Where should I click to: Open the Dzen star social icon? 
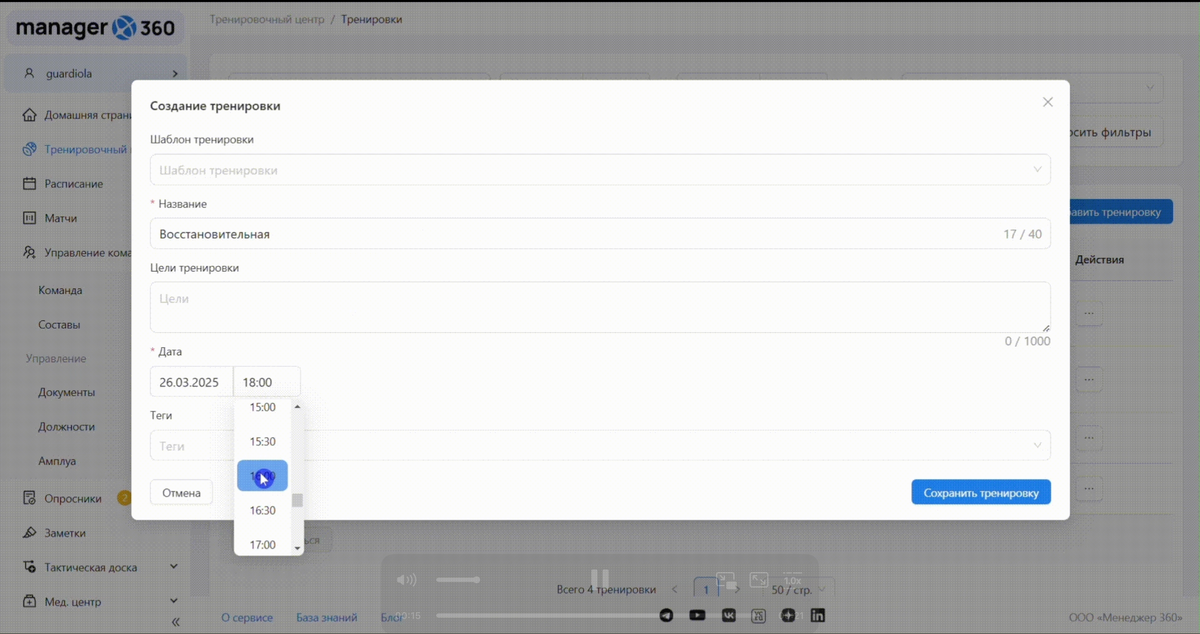(x=788, y=615)
